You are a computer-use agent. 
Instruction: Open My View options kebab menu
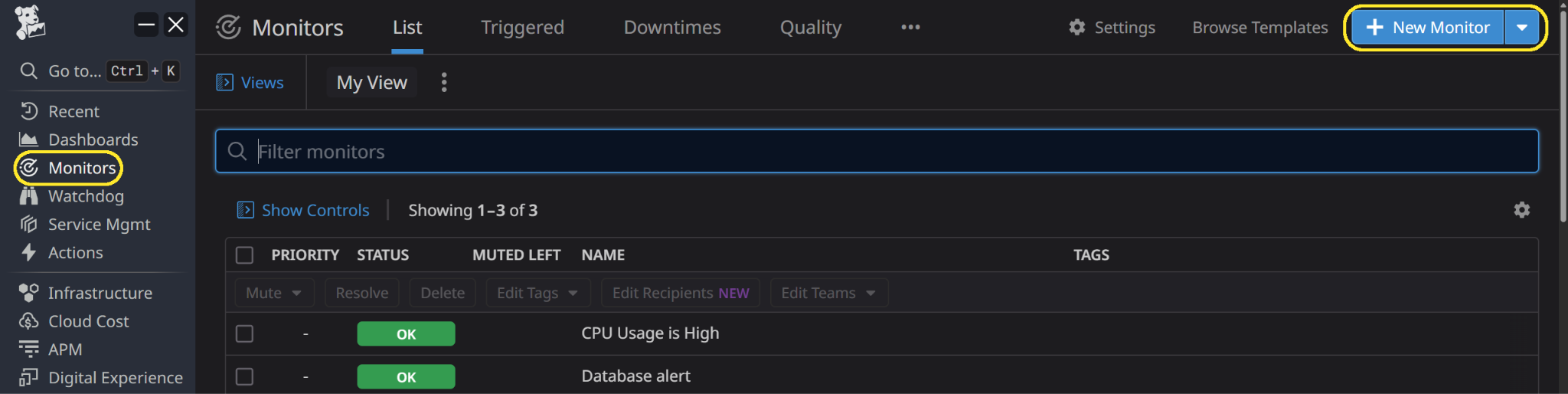[x=444, y=82]
